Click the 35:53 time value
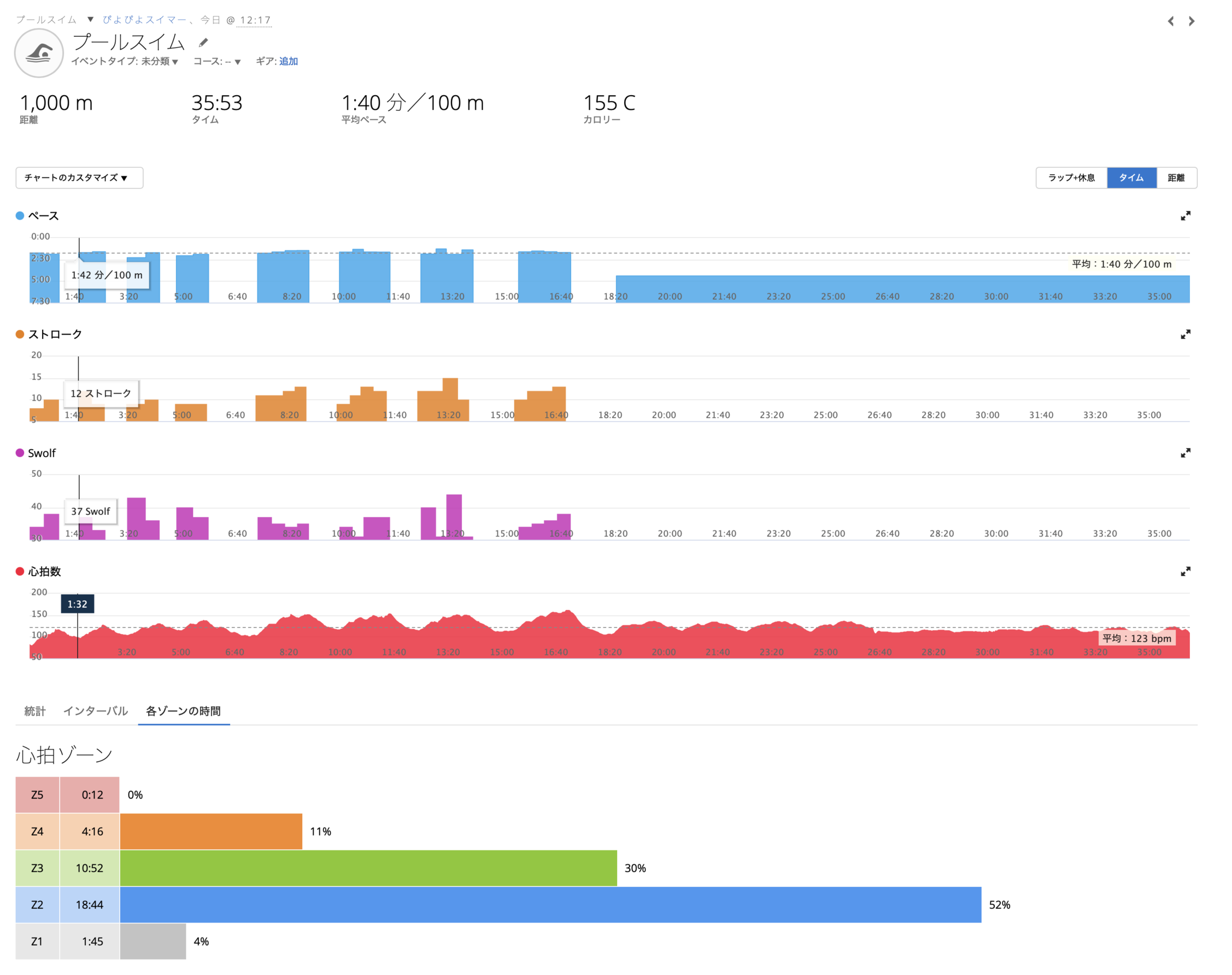Viewport: 1232px width, 975px height. click(217, 103)
